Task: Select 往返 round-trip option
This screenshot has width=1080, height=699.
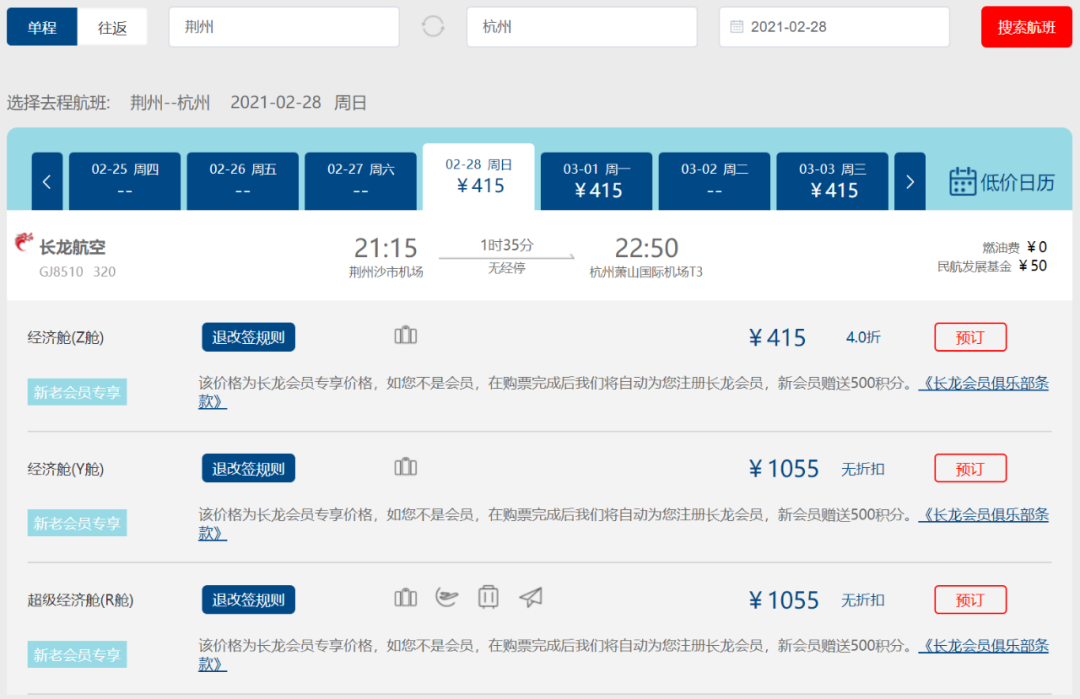Action: pyautogui.click(x=112, y=27)
